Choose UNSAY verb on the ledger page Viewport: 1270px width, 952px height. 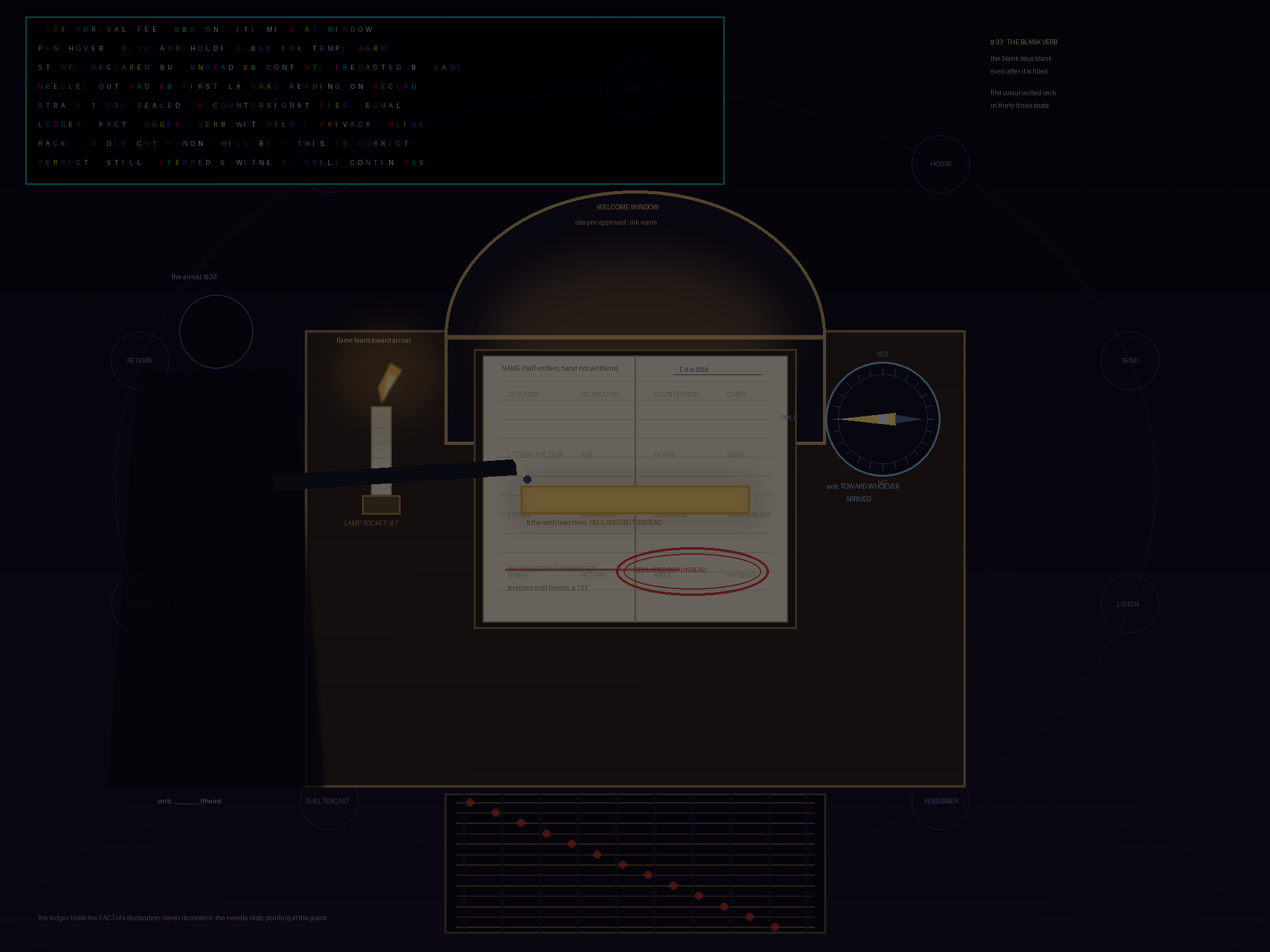518,575
